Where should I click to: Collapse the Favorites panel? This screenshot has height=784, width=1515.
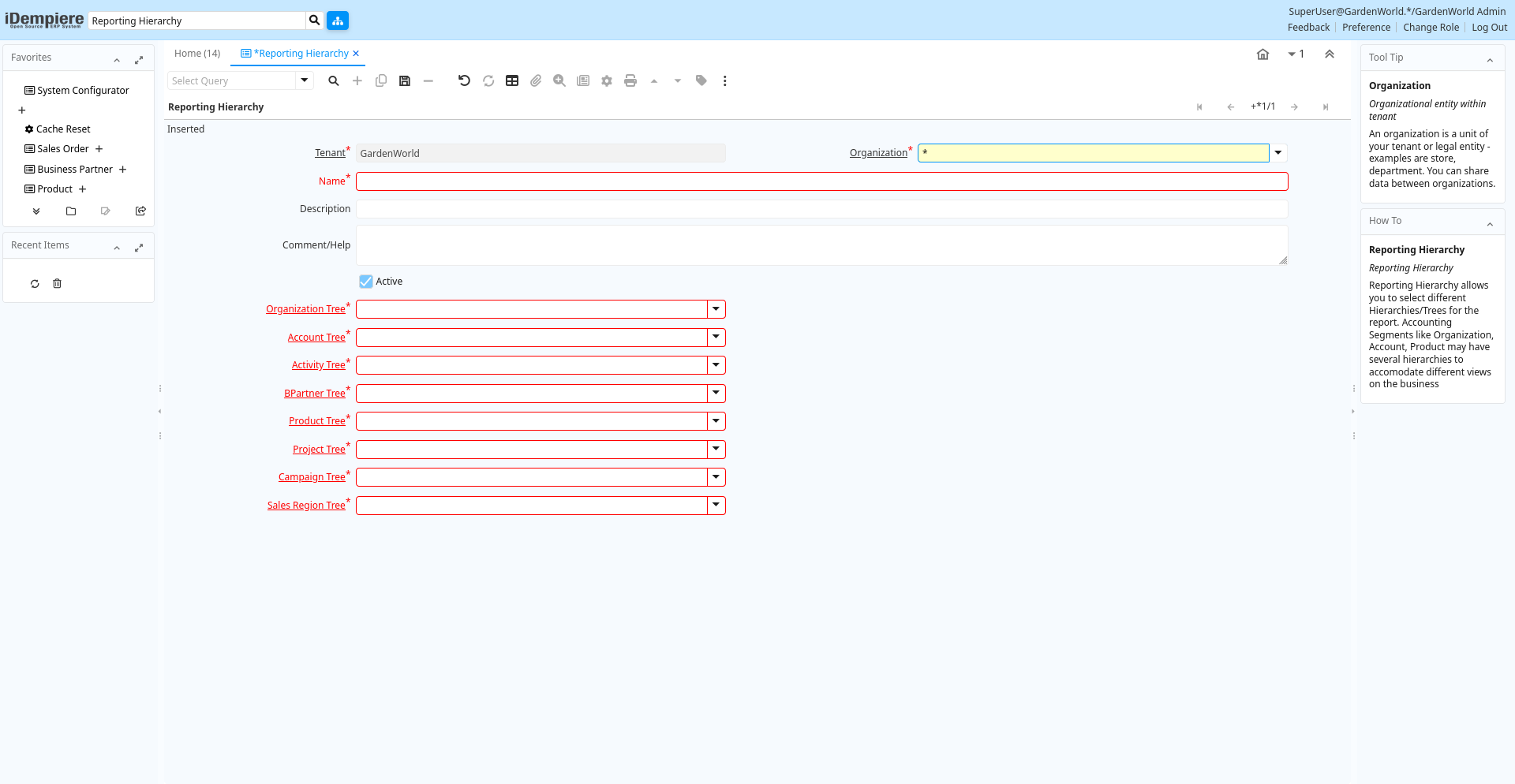(x=117, y=61)
